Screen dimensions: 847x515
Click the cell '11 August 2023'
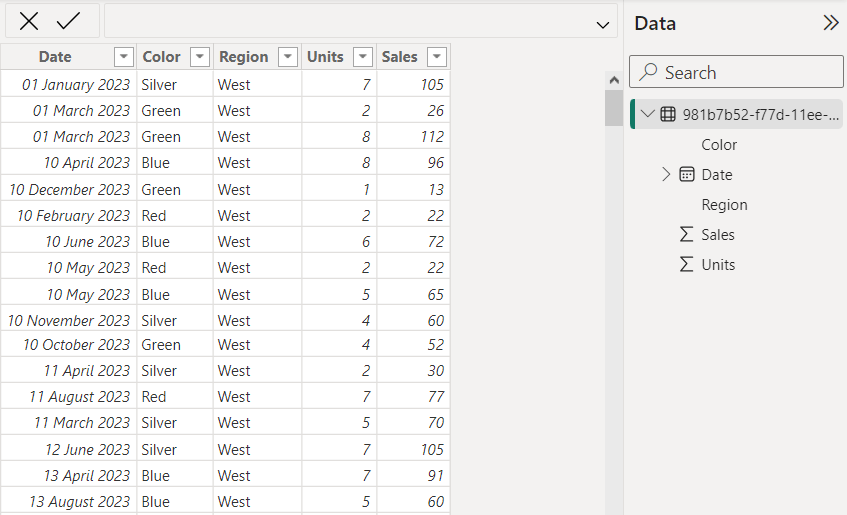point(69,396)
